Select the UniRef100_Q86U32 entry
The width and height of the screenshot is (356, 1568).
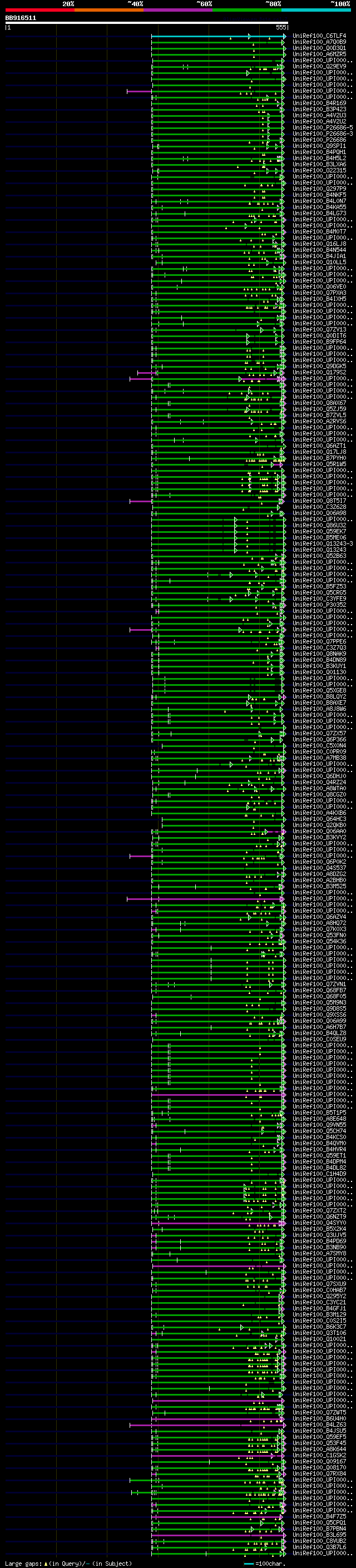[319, 526]
